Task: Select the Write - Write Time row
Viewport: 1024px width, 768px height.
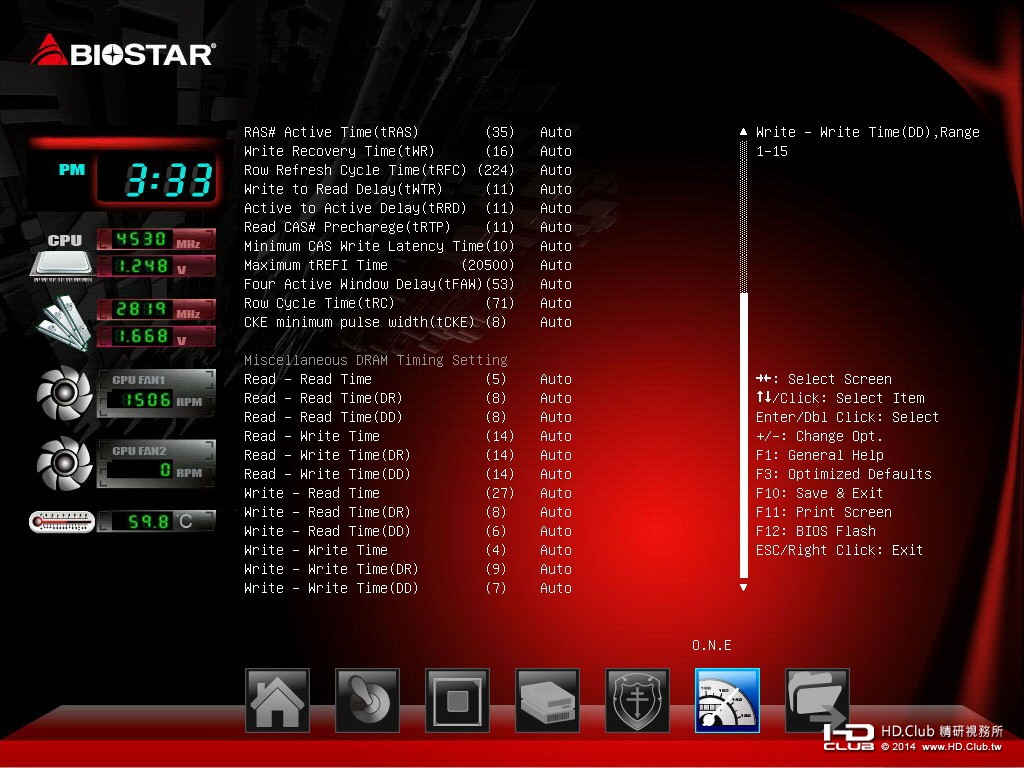Action: [408, 550]
